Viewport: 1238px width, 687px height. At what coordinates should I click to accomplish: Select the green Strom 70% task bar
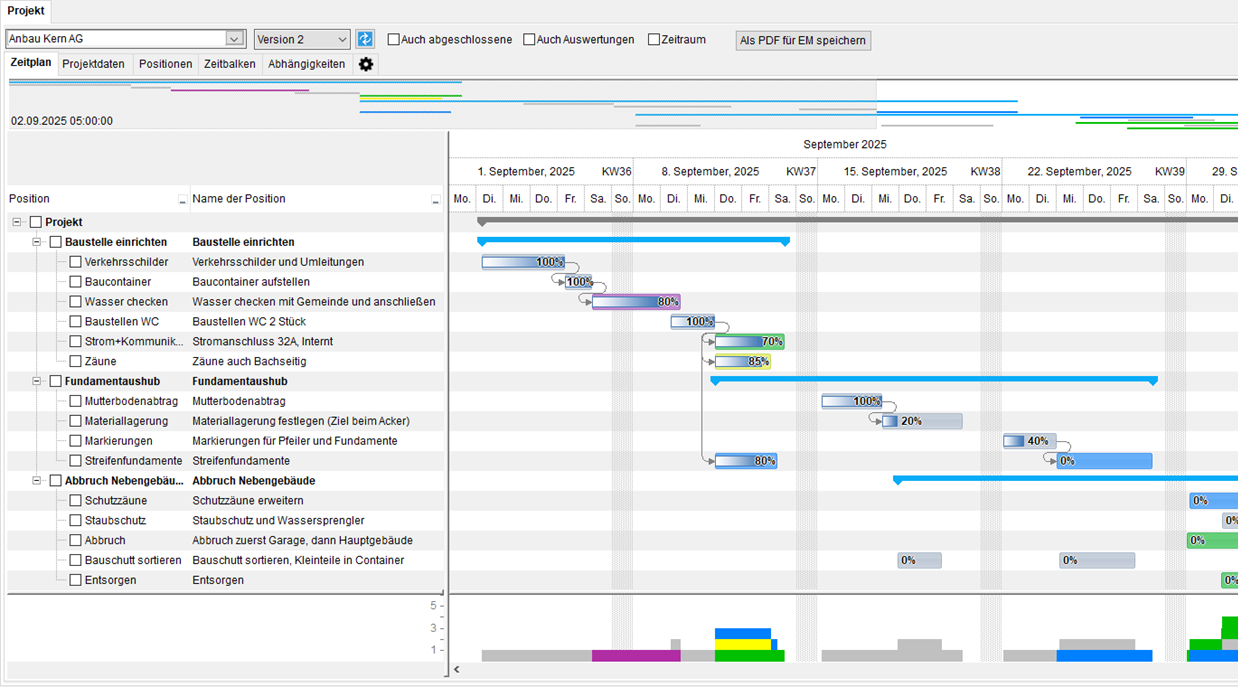coord(749,342)
